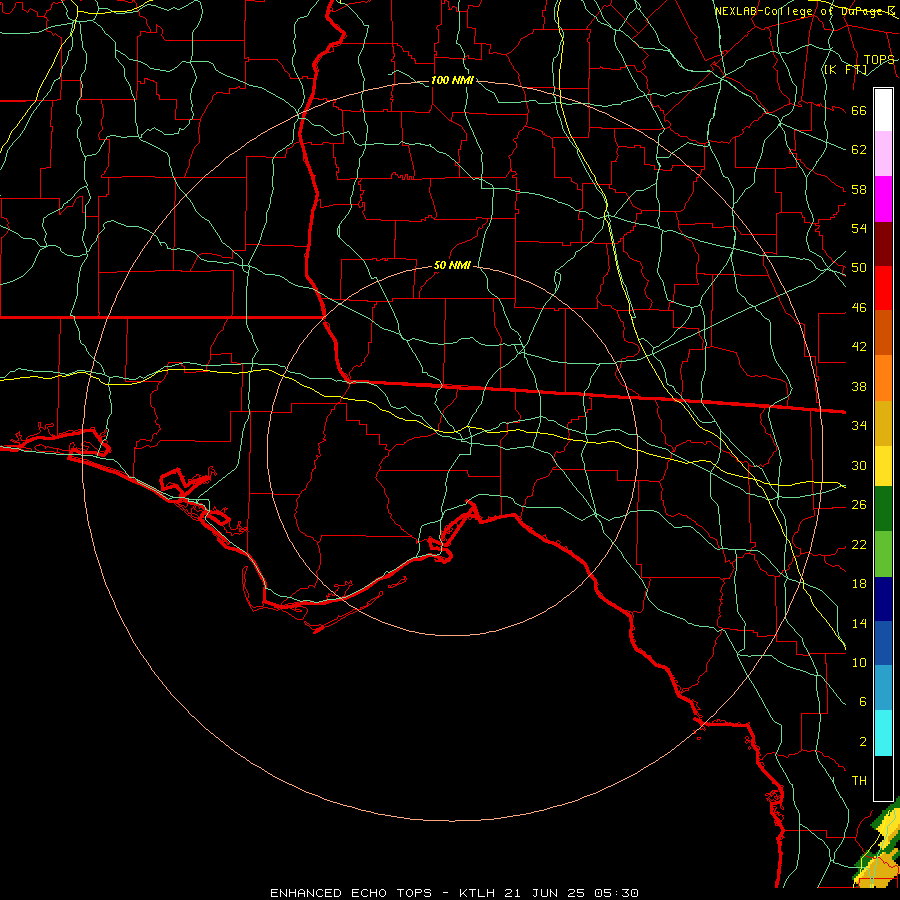Click the "(K FT)" units label

pos(845,69)
